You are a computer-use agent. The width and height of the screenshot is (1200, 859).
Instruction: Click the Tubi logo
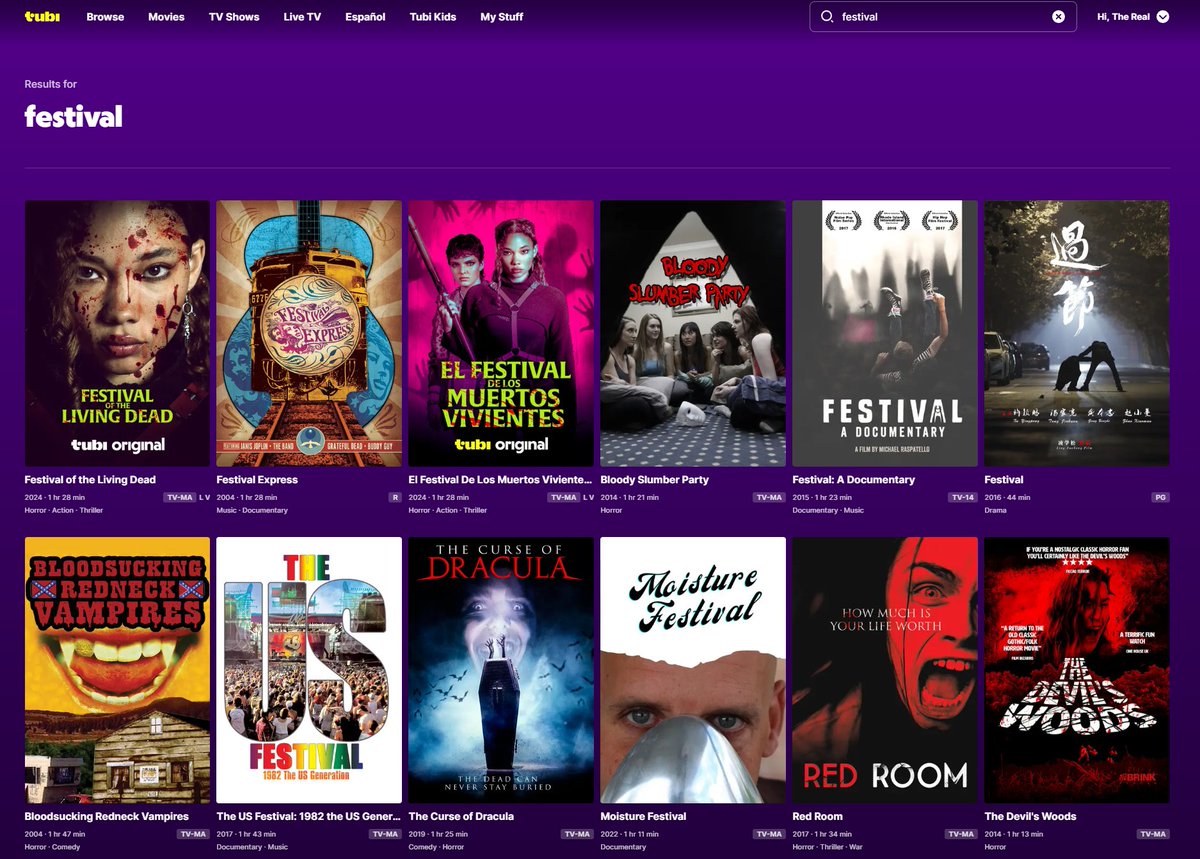click(42, 16)
